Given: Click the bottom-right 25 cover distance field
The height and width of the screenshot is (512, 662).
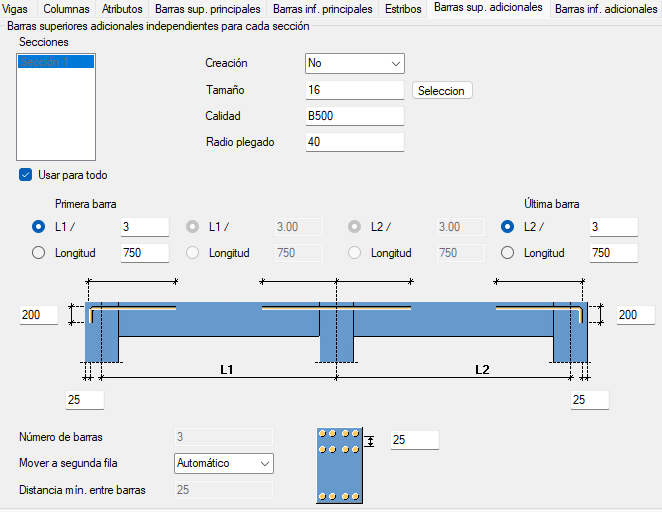Looking at the screenshot, I should (x=590, y=400).
